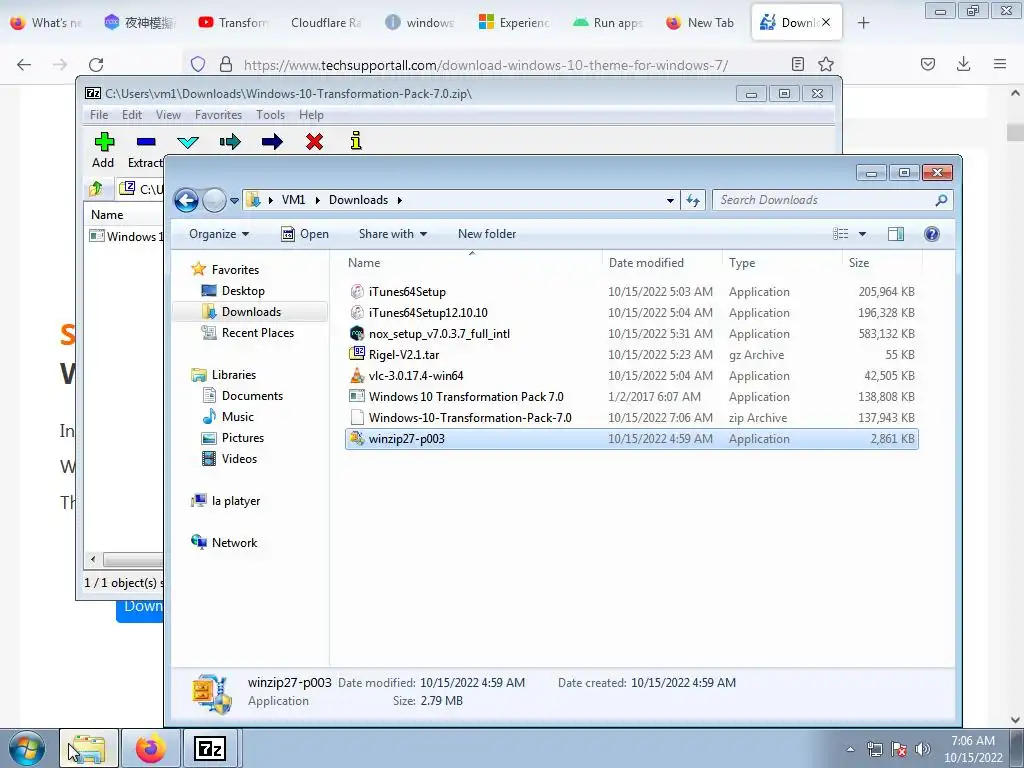Image resolution: width=1024 pixels, height=768 pixels.
Task: Click the shield tracking protection icon
Action: point(198,64)
